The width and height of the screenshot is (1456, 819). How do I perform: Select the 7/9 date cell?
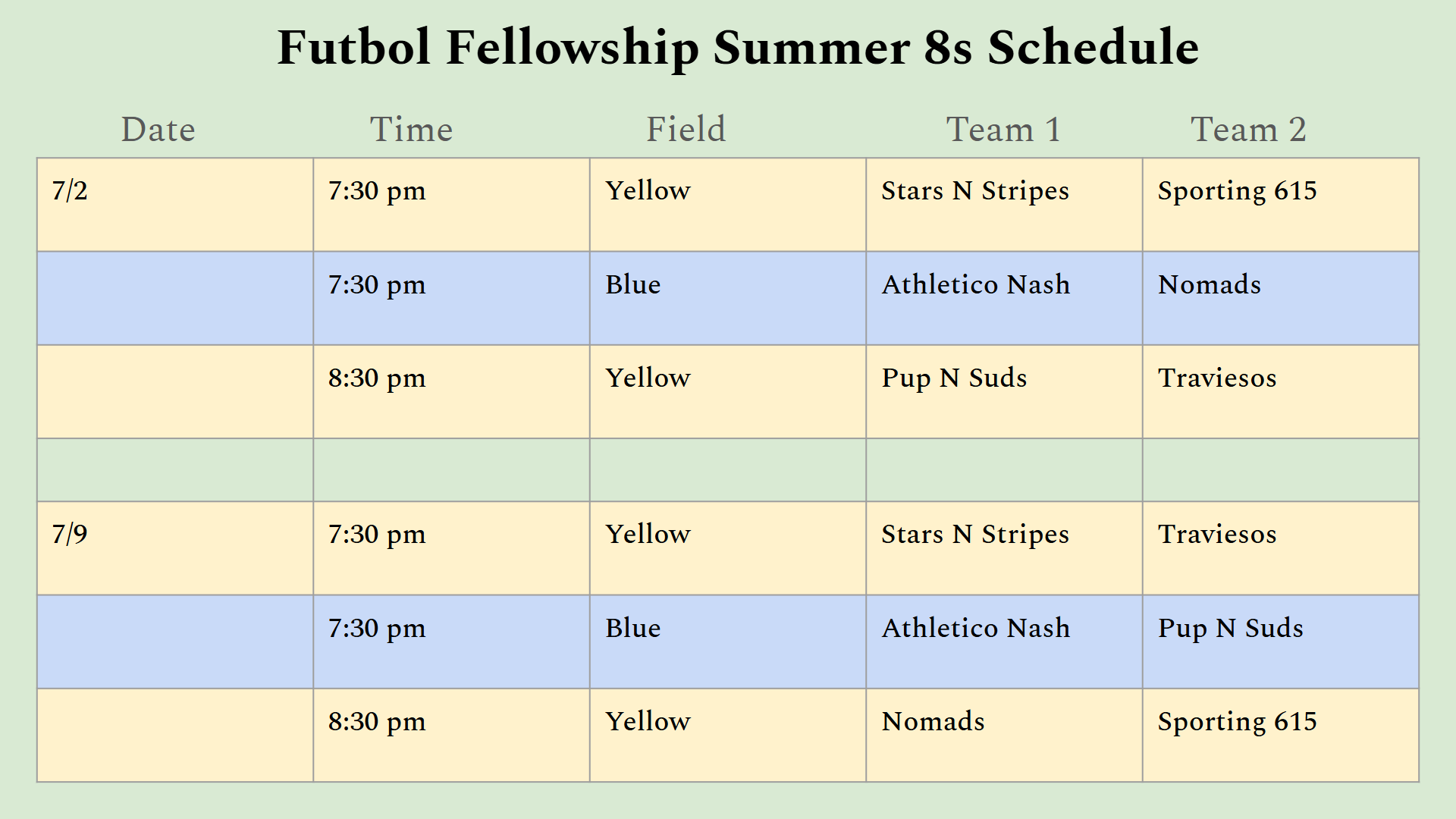[x=175, y=548]
